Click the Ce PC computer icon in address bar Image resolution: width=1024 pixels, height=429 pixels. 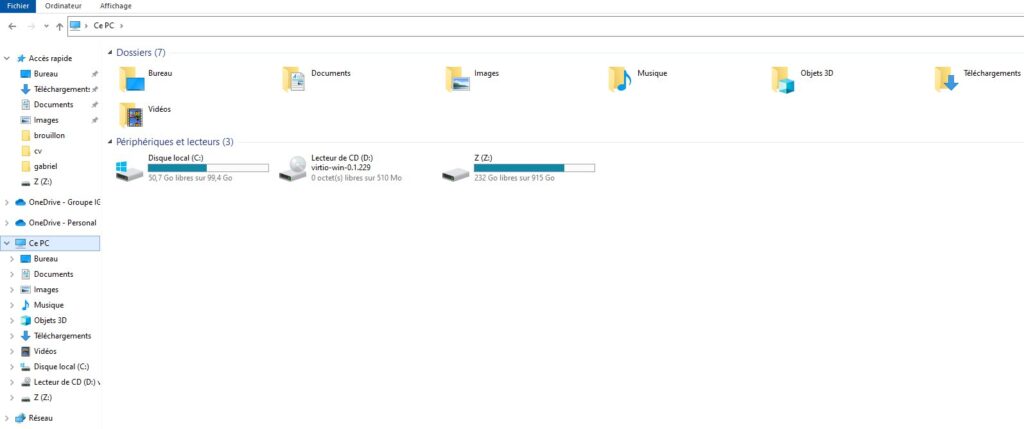(76, 26)
